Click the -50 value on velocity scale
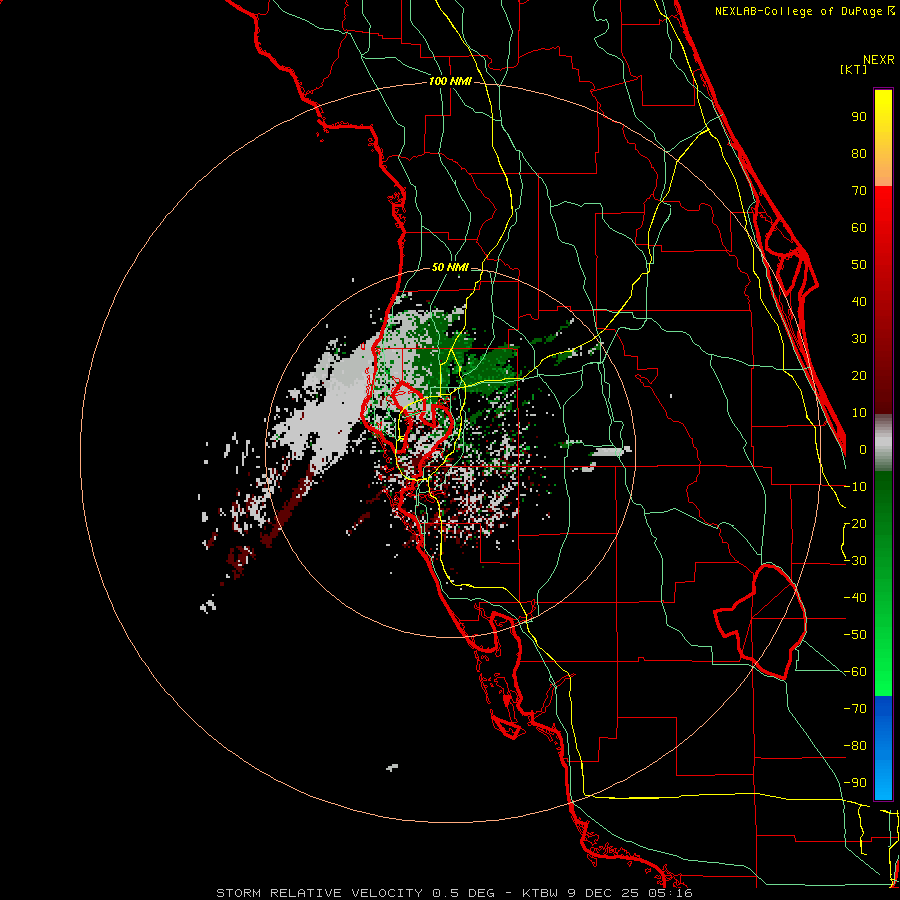The width and height of the screenshot is (900, 900). 855,635
